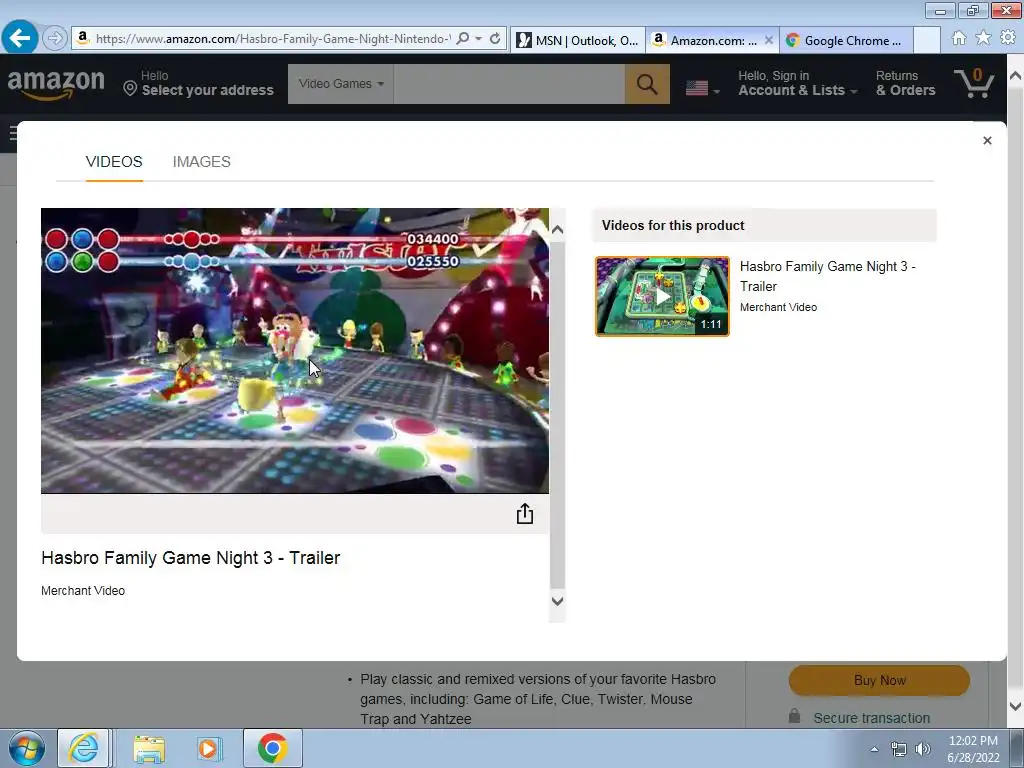This screenshot has height=768, width=1024.
Task: Open a new blank tab
Action: [927, 40]
